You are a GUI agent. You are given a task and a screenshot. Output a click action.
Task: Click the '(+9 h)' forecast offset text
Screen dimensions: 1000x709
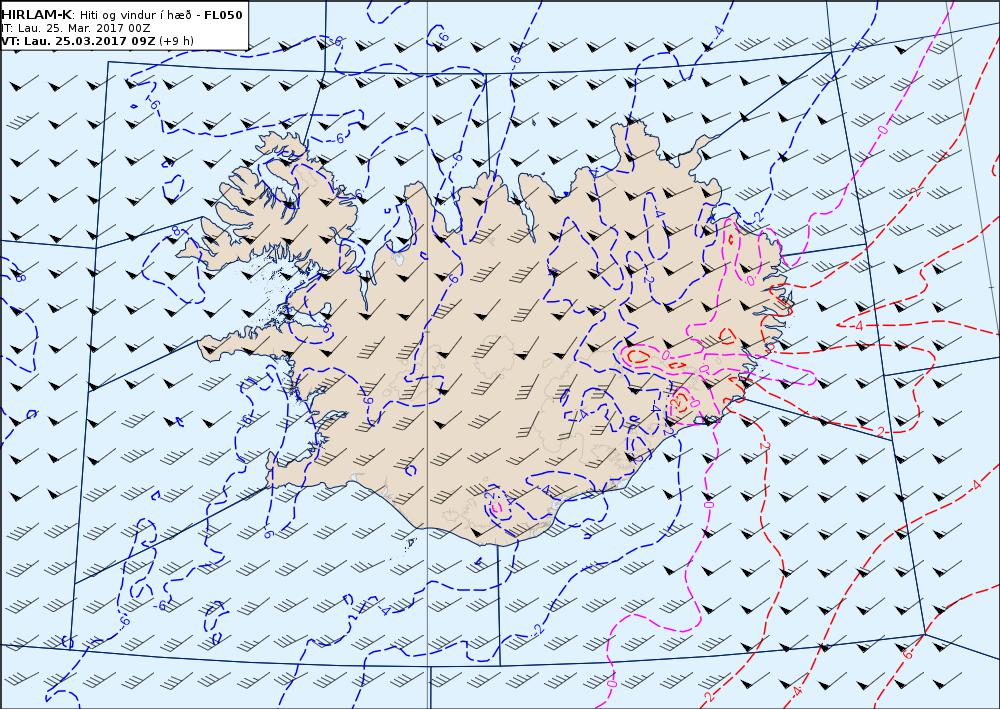177,41
